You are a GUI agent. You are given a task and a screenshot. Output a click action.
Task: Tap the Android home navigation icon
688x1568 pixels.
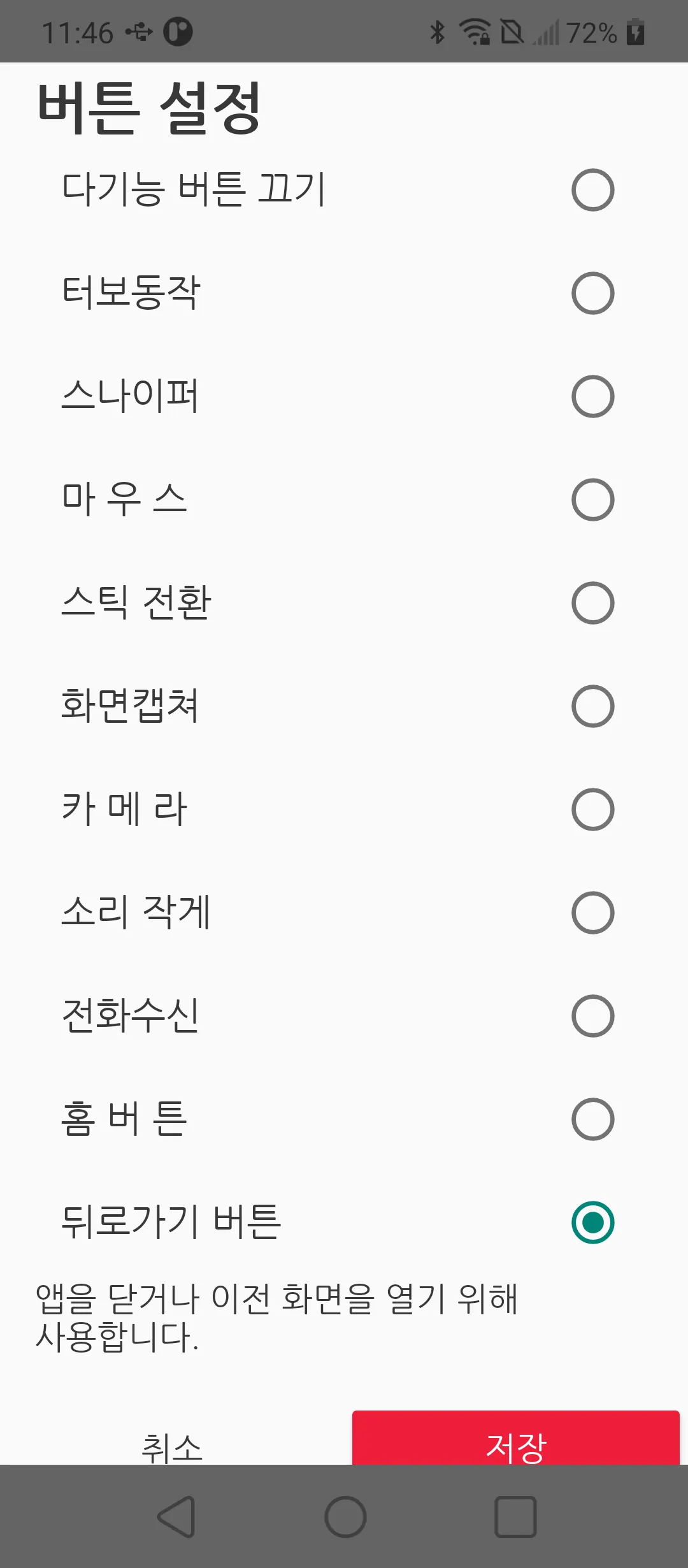pos(345,1516)
